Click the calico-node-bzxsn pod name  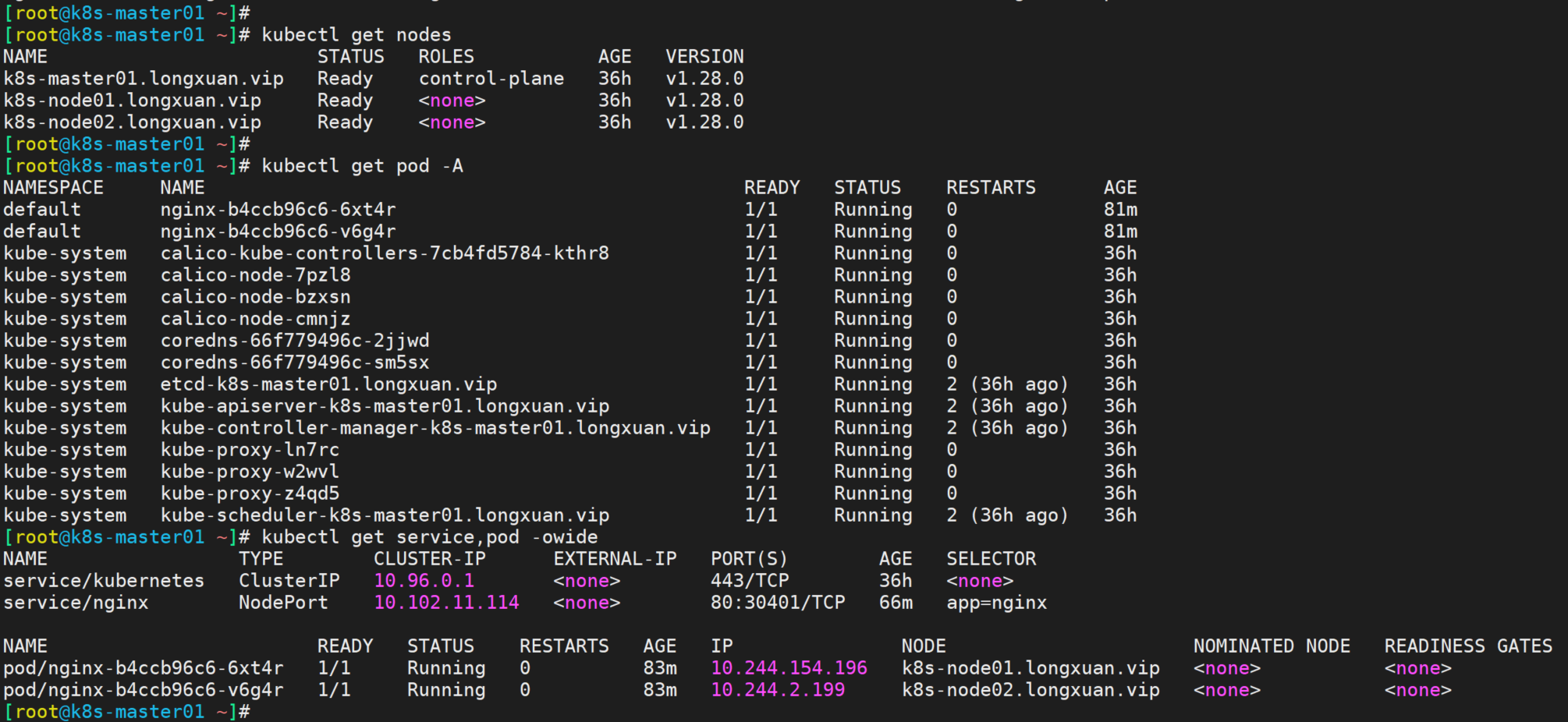[x=255, y=297]
